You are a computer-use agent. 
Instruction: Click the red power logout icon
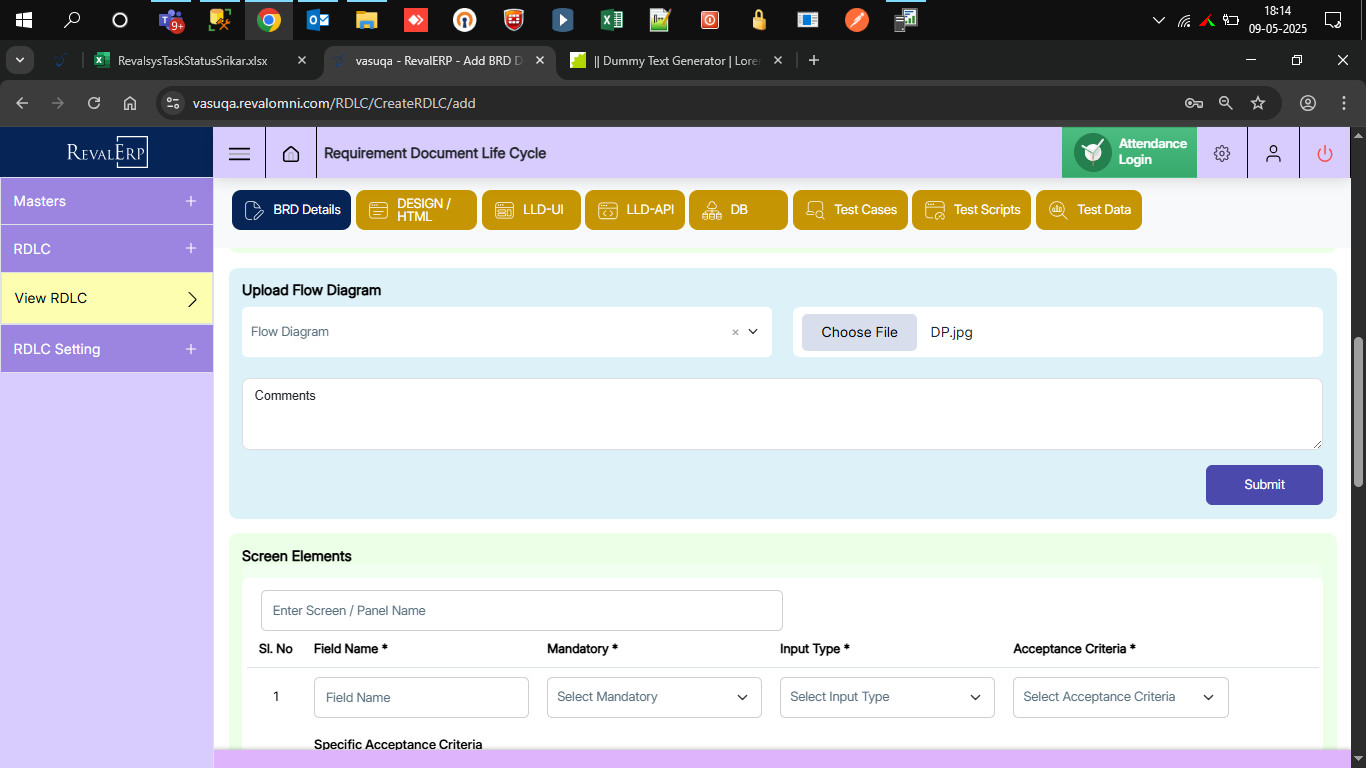coord(1325,153)
